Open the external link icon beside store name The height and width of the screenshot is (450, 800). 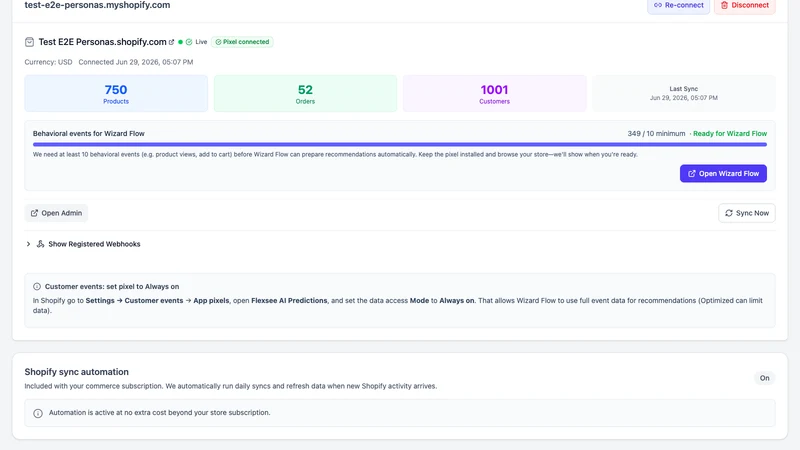click(x=171, y=42)
